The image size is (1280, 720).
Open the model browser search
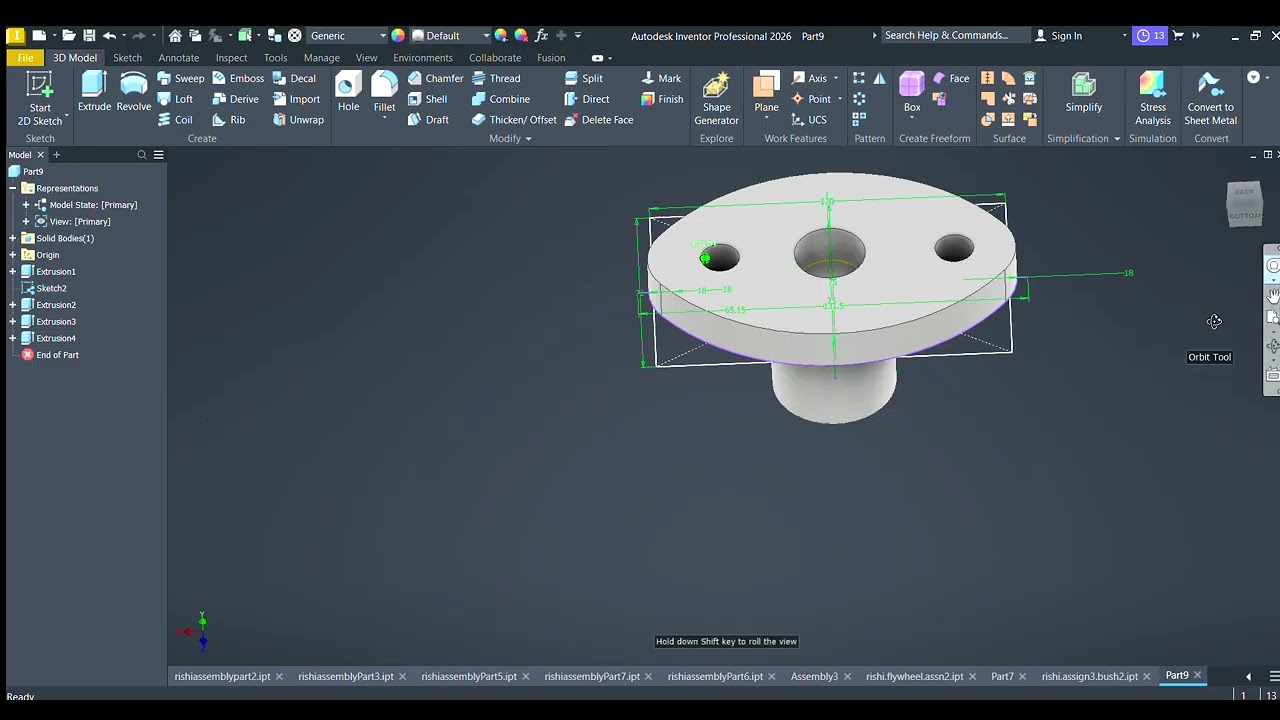click(141, 155)
